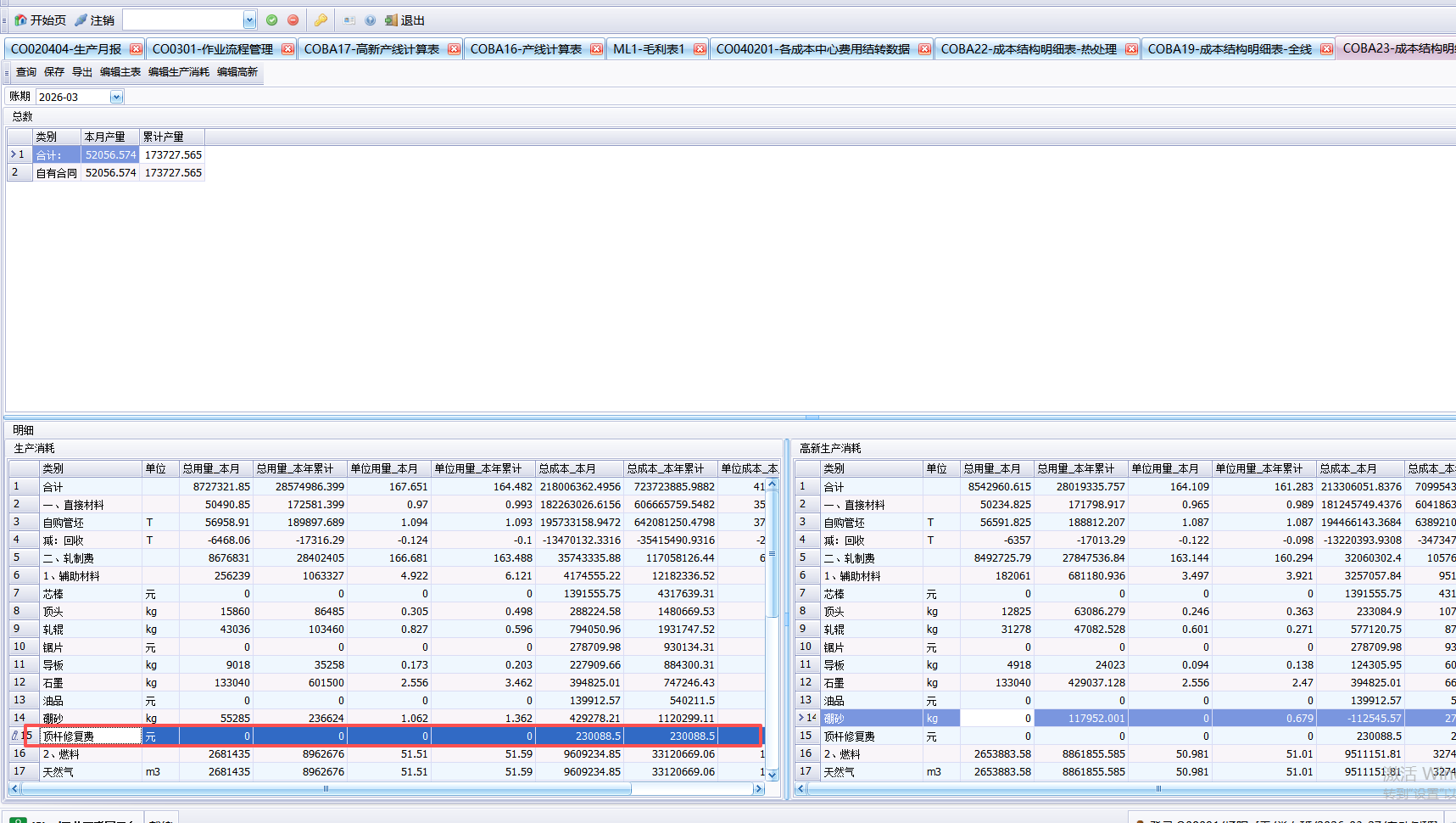The height and width of the screenshot is (823, 1456).
Task: Close the CO020404-生产月报 tab
Action: 136,49
